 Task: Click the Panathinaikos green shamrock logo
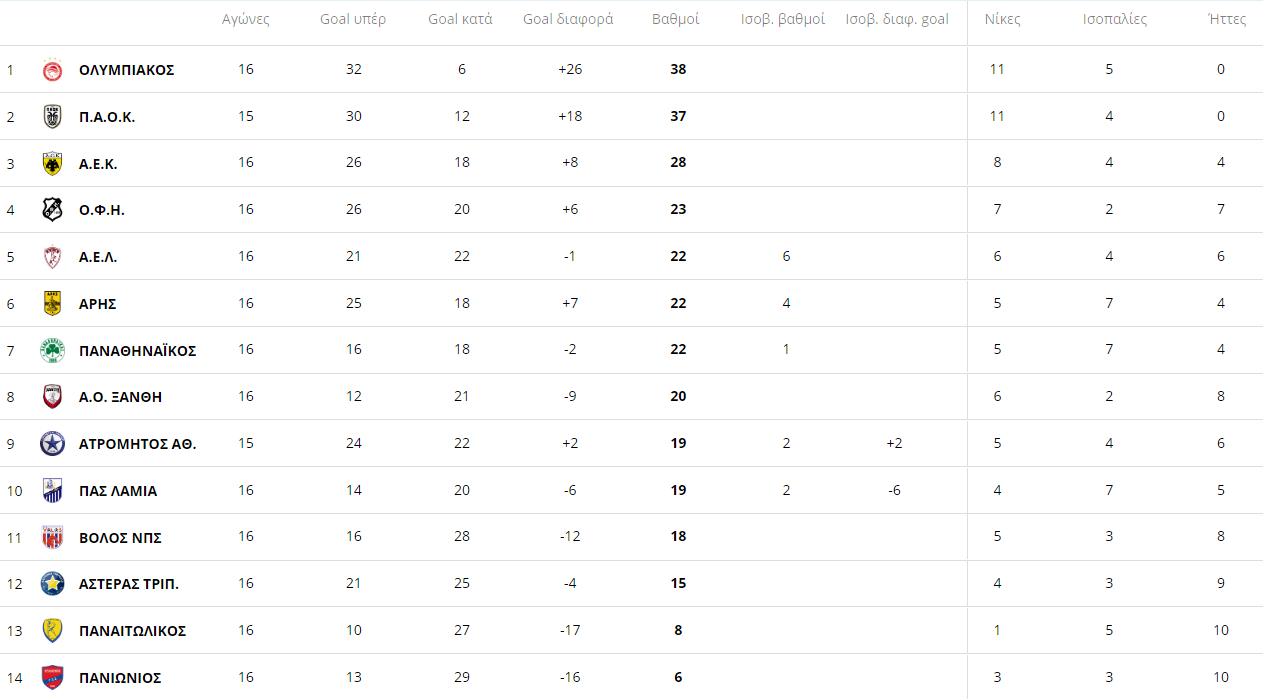click(x=52, y=350)
